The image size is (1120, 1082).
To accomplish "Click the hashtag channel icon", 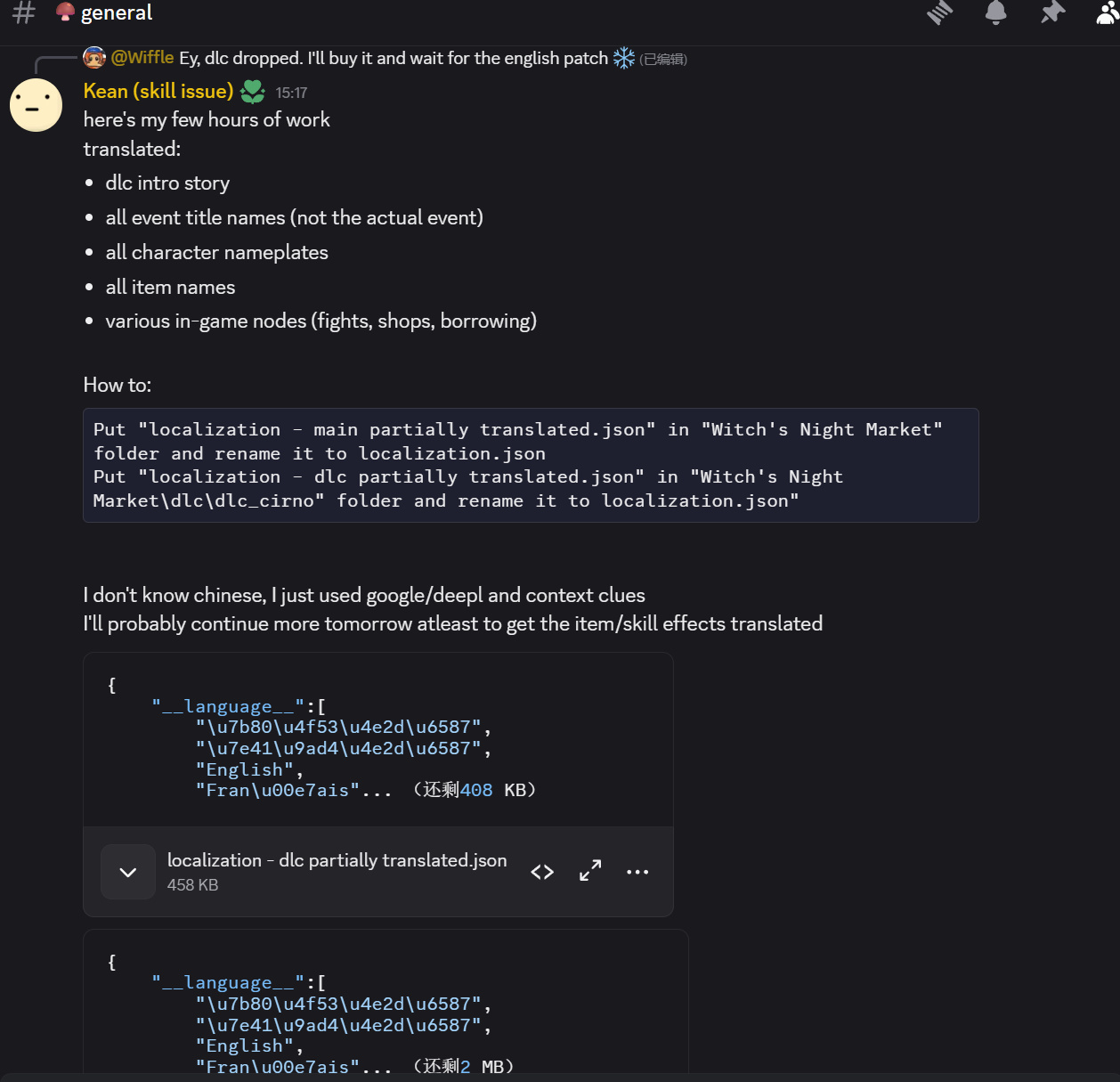I will point(24,13).
